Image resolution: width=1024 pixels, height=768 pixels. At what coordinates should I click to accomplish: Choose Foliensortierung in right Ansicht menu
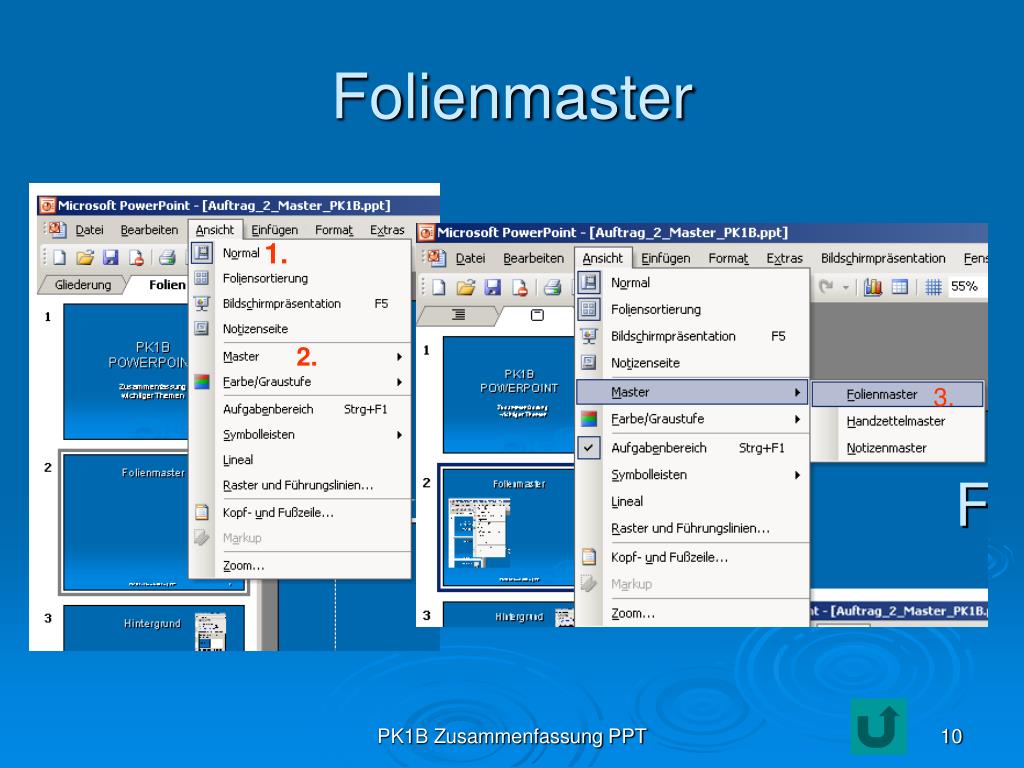pyautogui.click(x=692, y=310)
